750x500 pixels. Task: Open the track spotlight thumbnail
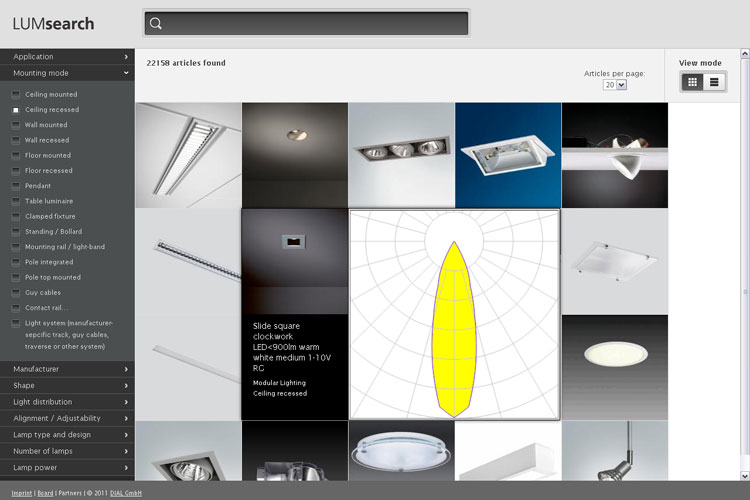tap(615, 451)
